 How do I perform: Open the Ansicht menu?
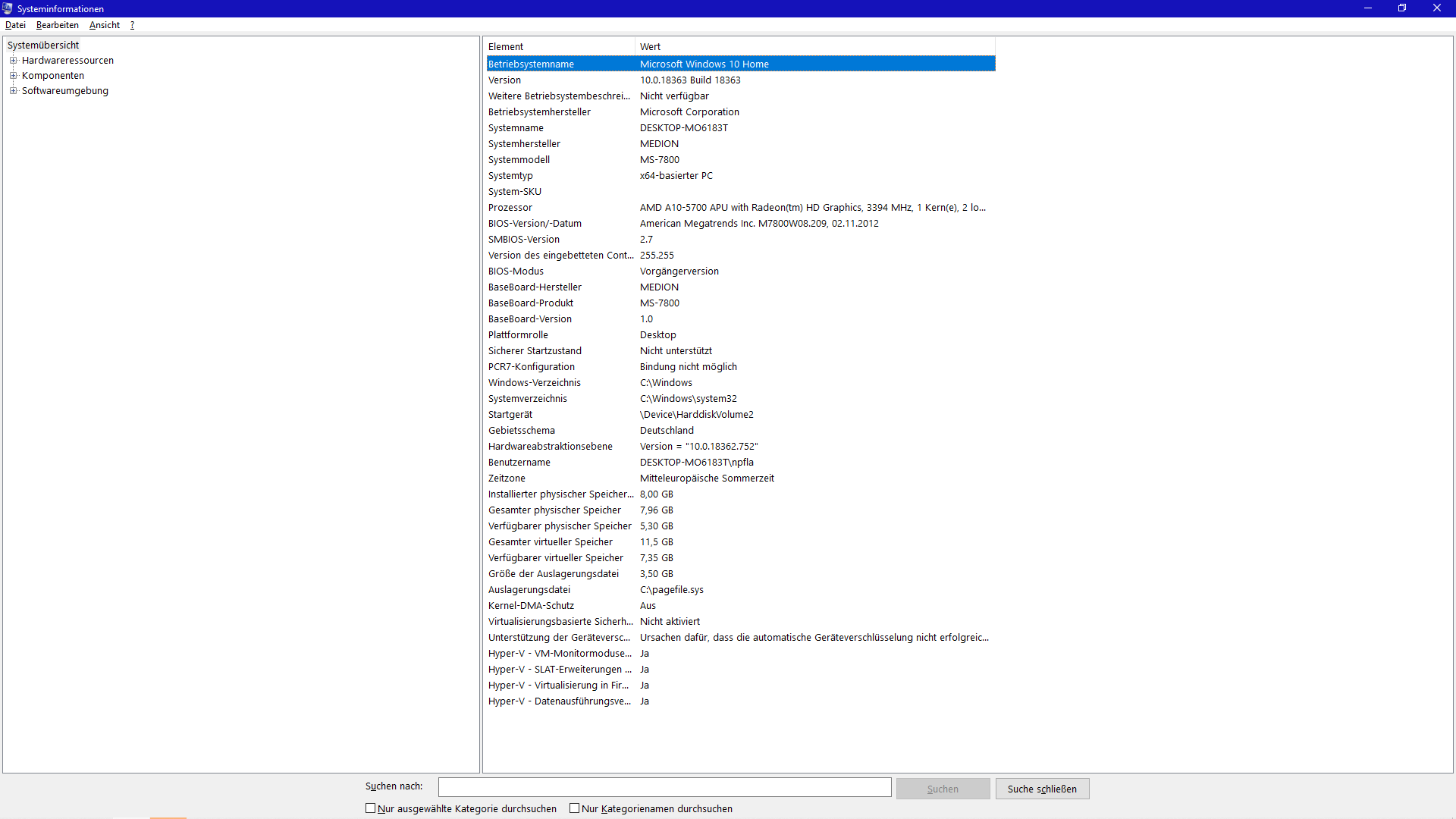[x=104, y=25]
